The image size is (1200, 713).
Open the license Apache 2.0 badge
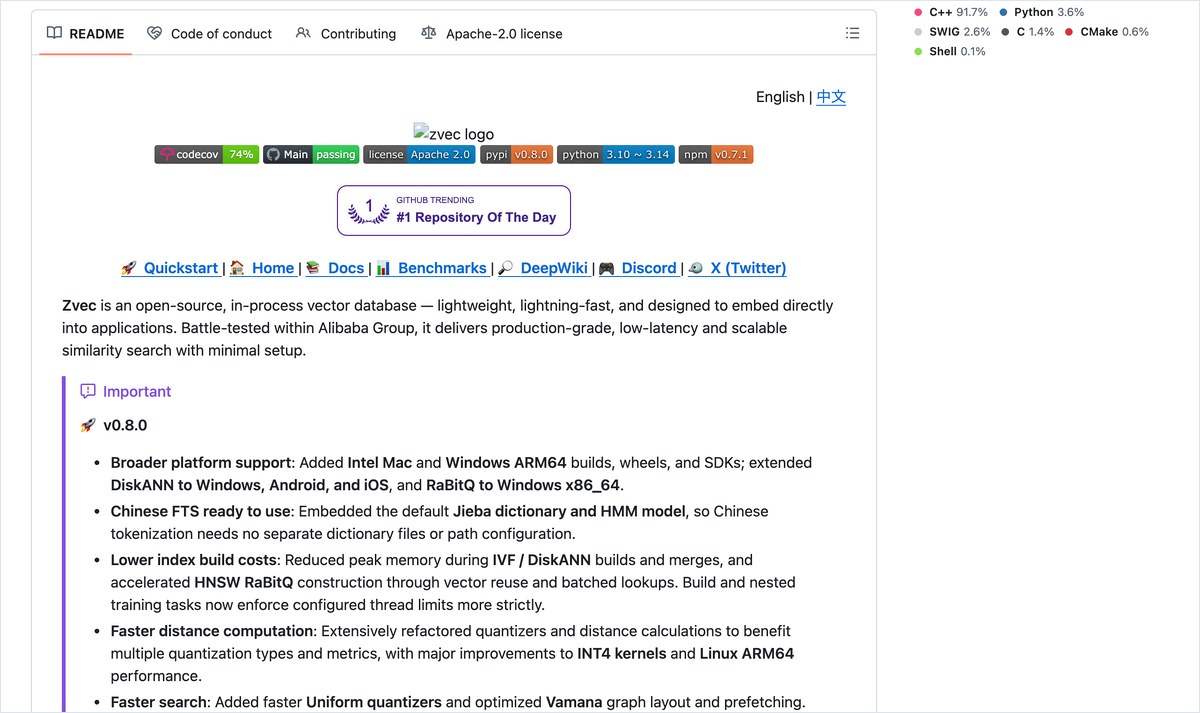point(419,155)
